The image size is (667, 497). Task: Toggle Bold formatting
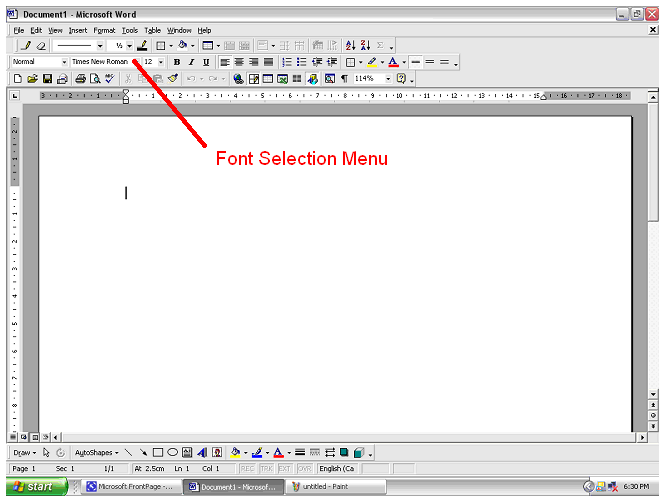(176, 62)
